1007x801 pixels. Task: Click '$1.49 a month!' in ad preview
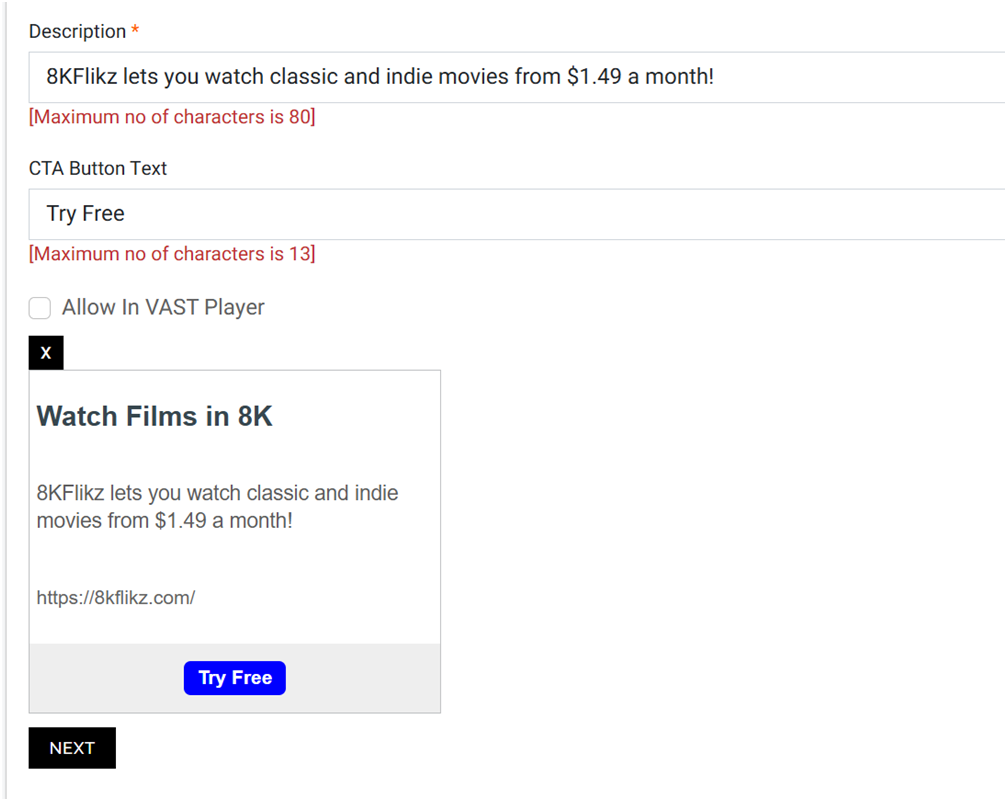point(223,521)
